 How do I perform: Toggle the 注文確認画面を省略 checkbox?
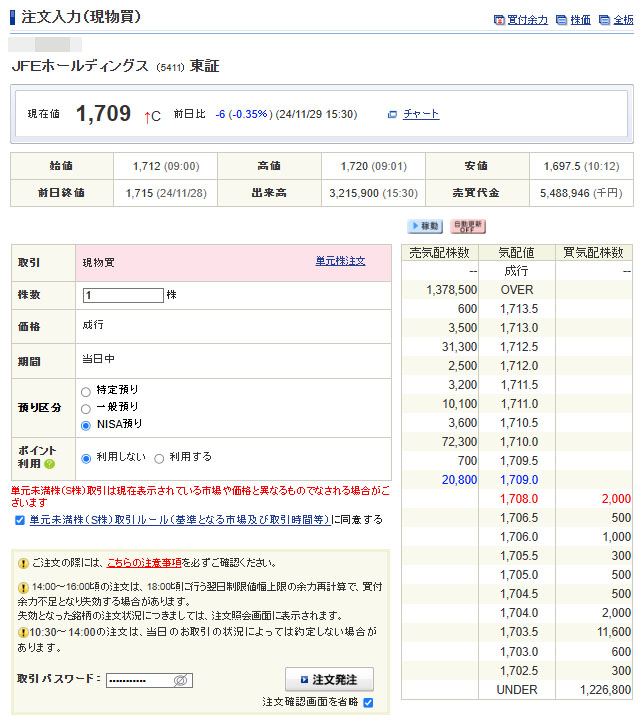pos(368,703)
